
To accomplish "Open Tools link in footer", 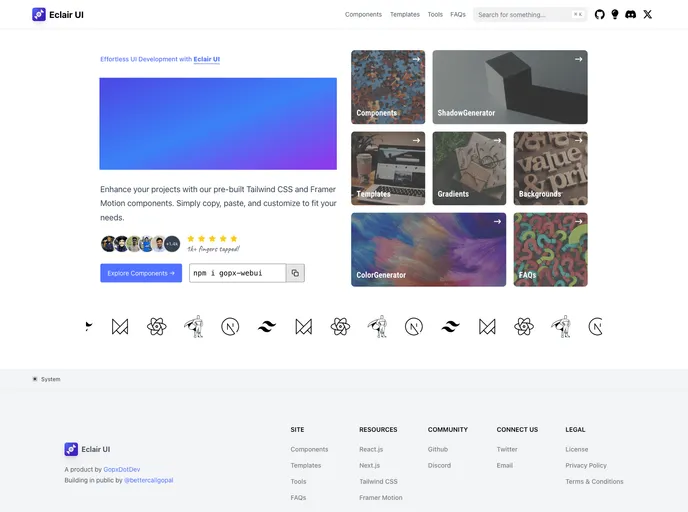I will coord(298,482).
